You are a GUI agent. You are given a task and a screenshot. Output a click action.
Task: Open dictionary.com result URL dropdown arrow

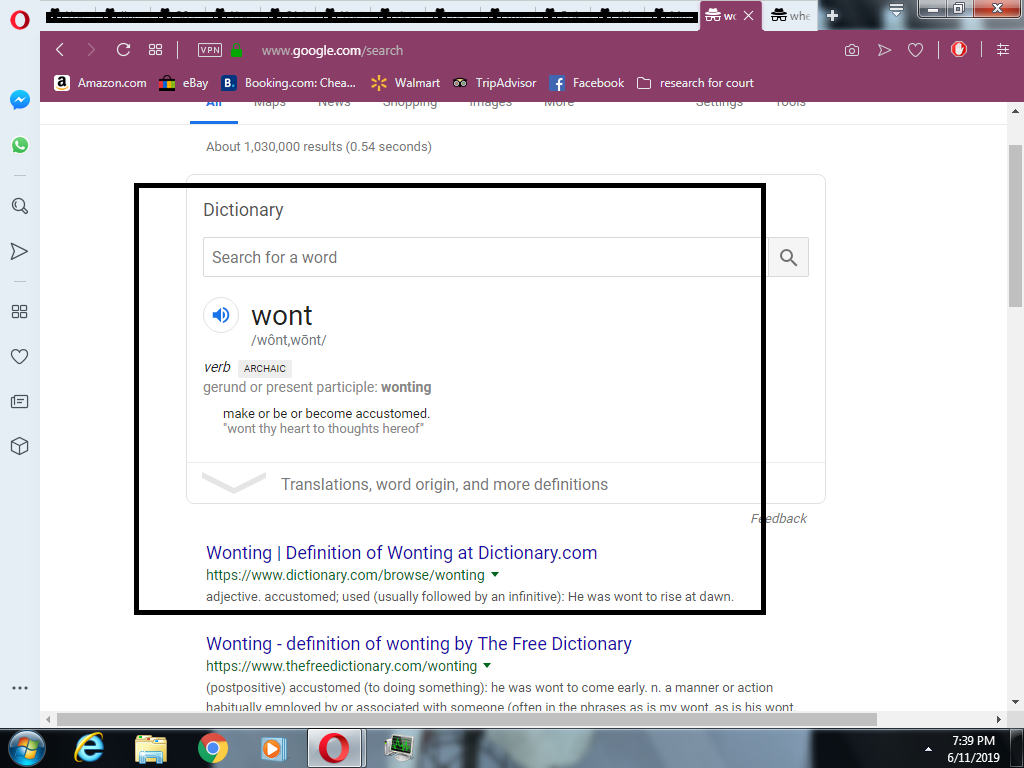click(495, 575)
